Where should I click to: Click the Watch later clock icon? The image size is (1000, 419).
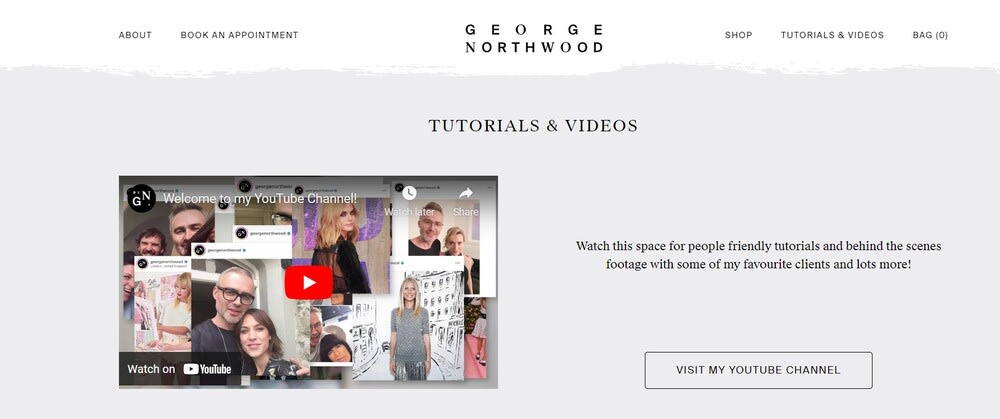[x=409, y=193]
